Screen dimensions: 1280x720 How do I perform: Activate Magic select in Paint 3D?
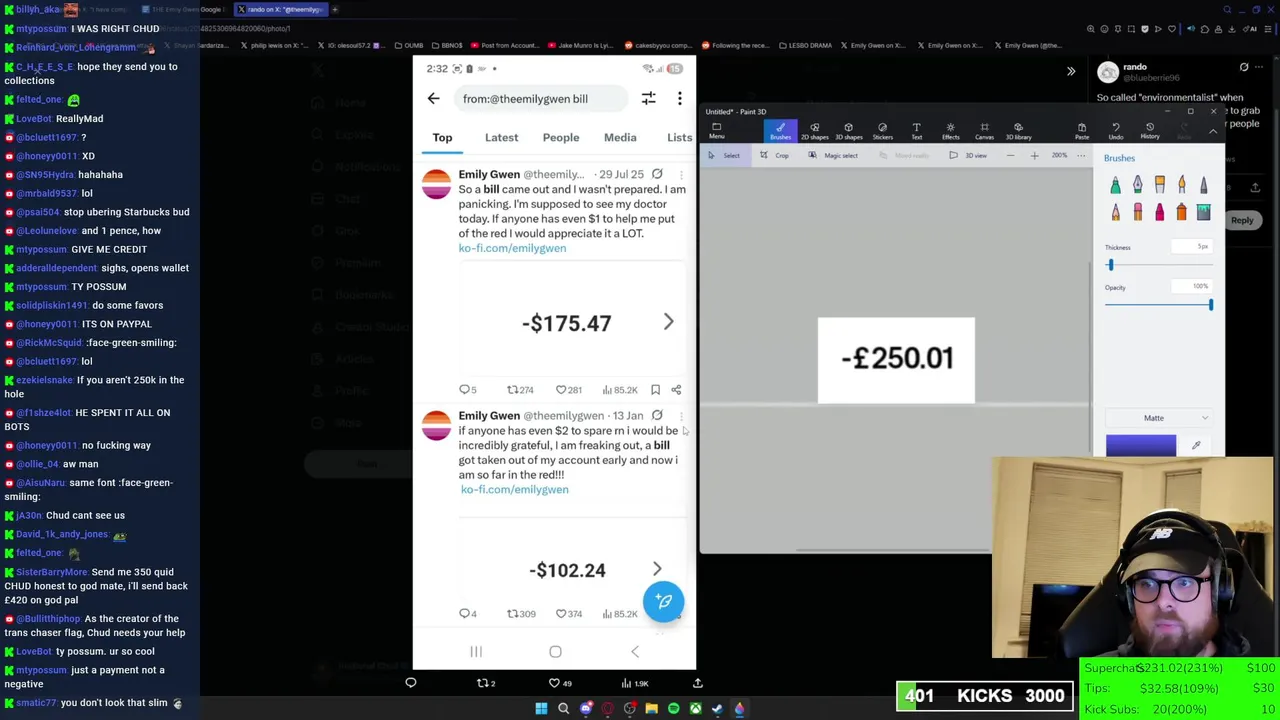coord(834,155)
